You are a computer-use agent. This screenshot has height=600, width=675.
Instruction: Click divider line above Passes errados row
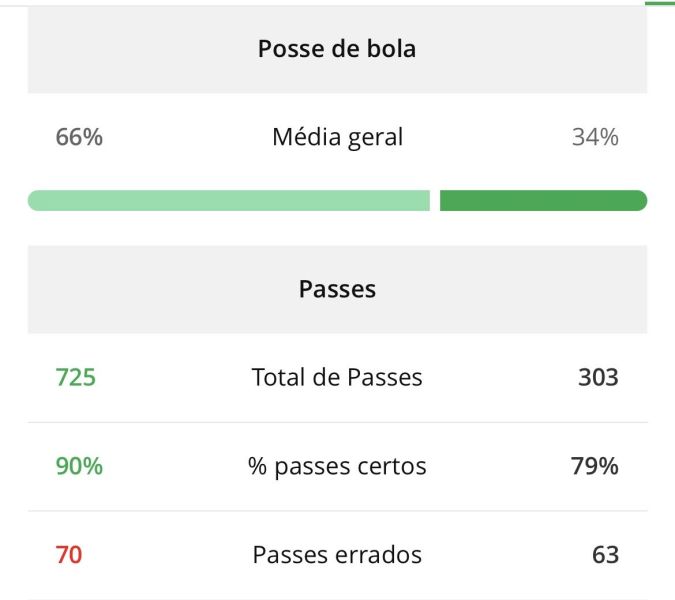pos(337,511)
